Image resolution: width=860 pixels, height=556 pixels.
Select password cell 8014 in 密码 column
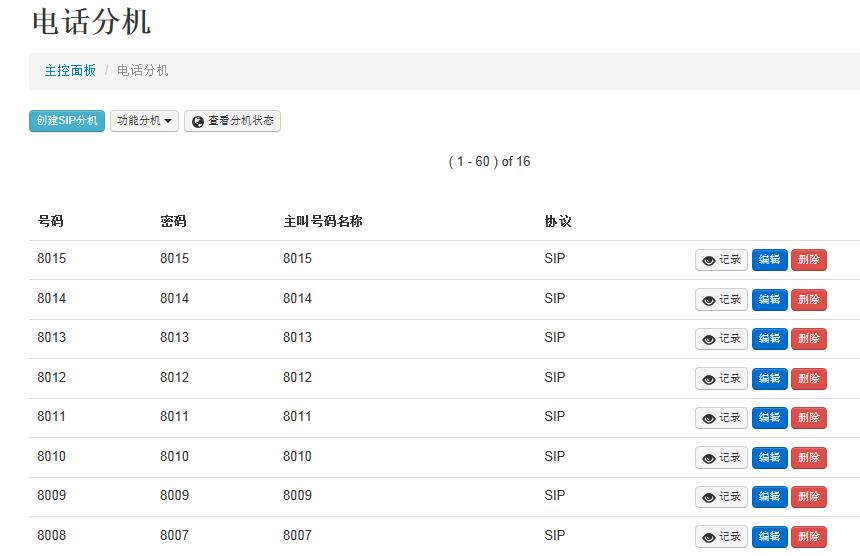[x=174, y=298]
